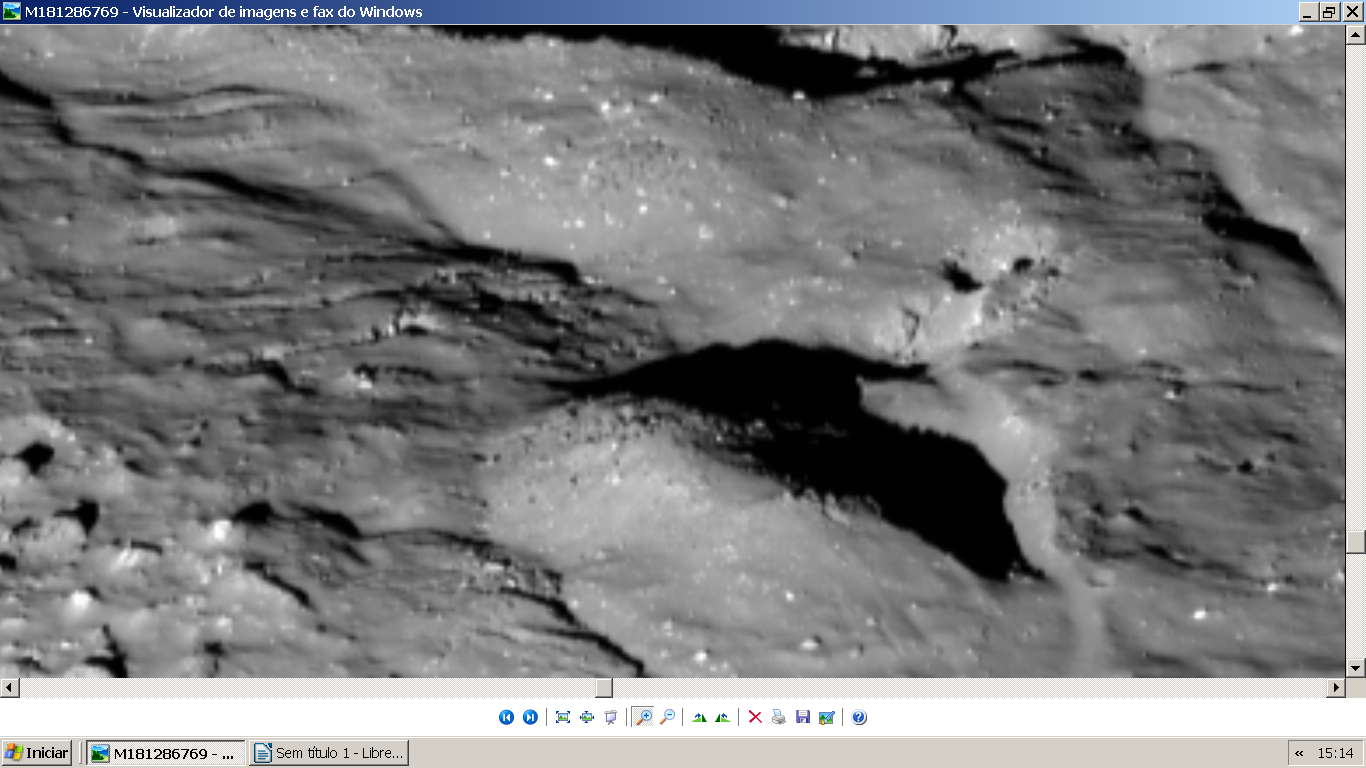Go to the previous image
1366x768 pixels.
point(506,717)
